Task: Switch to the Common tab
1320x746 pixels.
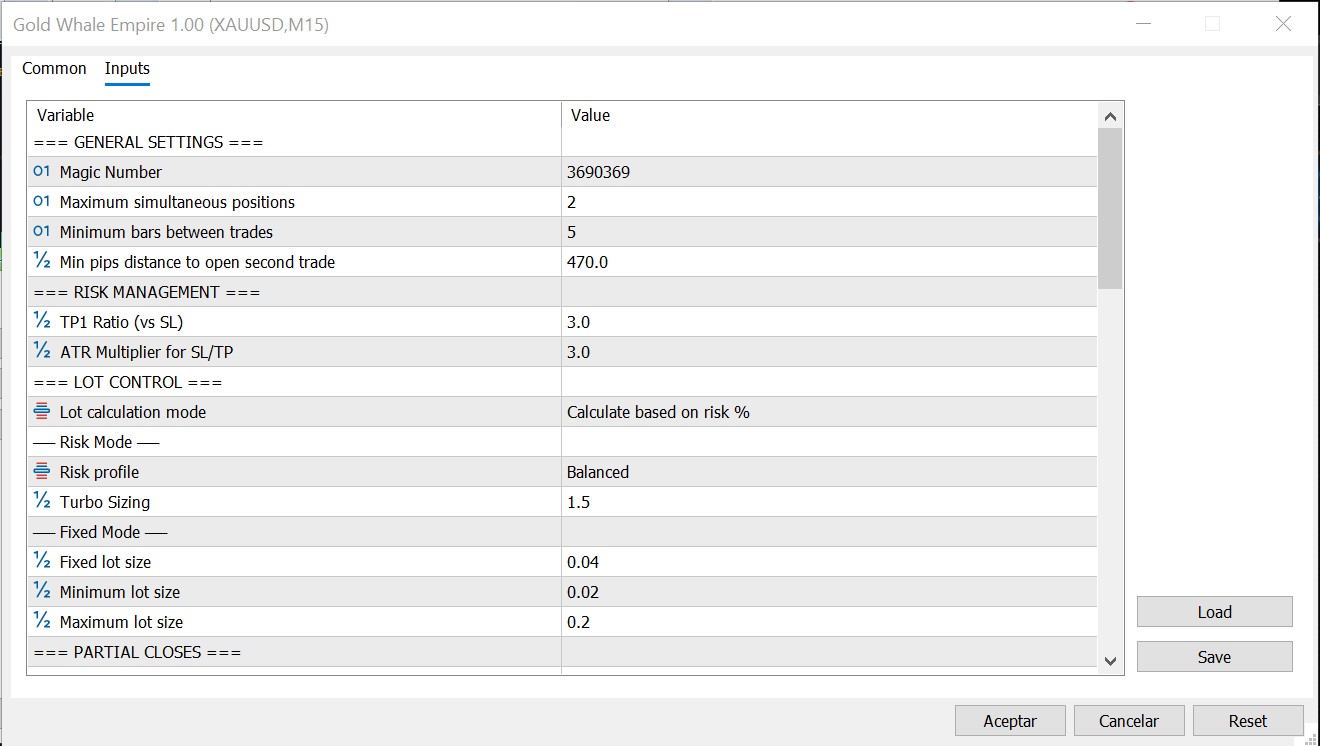Action: pos(53,68)
